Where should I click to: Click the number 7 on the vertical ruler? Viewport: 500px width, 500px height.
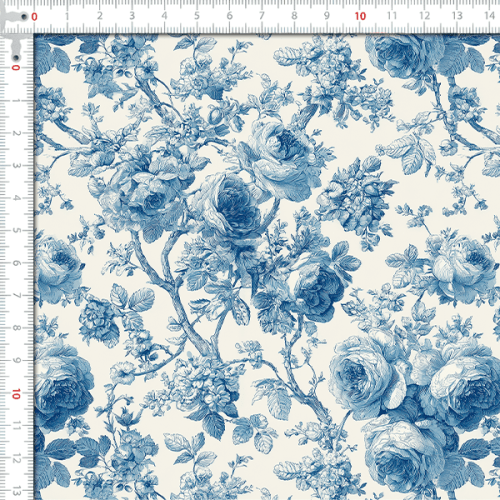(x=16, y=295)
